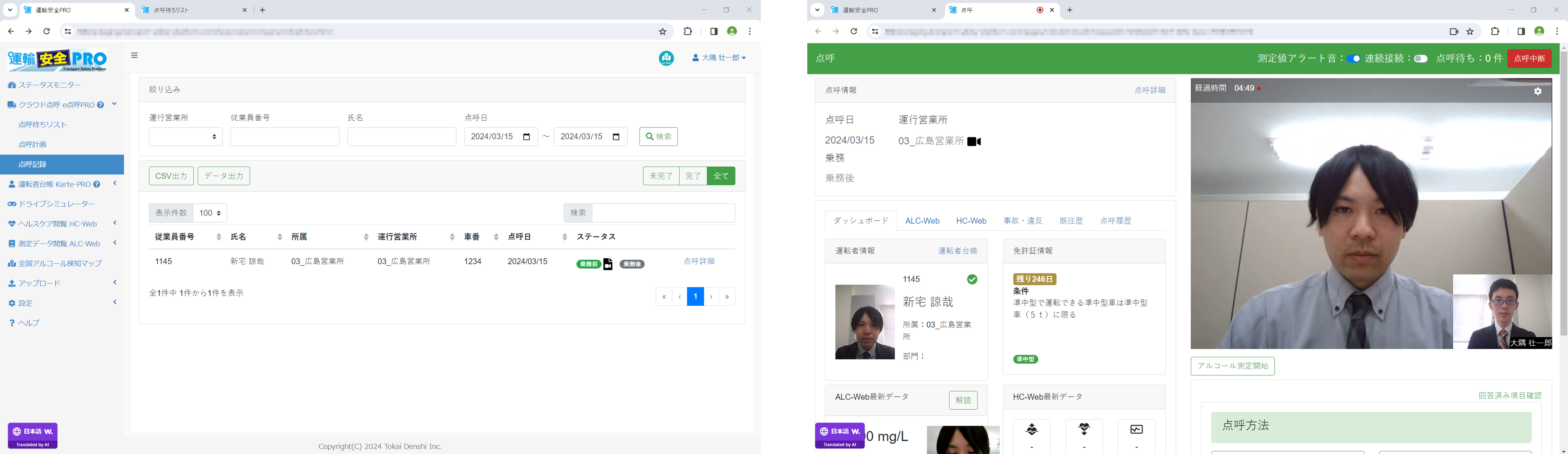Select the 完了 filter option
Screen dimensions: 1568x454
pyautogui.click(x=693, y=175)
